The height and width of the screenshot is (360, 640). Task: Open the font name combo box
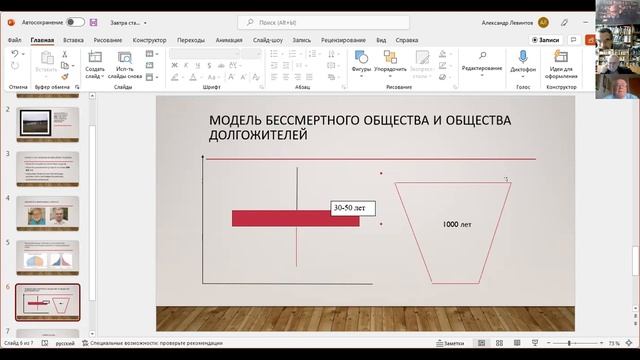coord(204,54)
